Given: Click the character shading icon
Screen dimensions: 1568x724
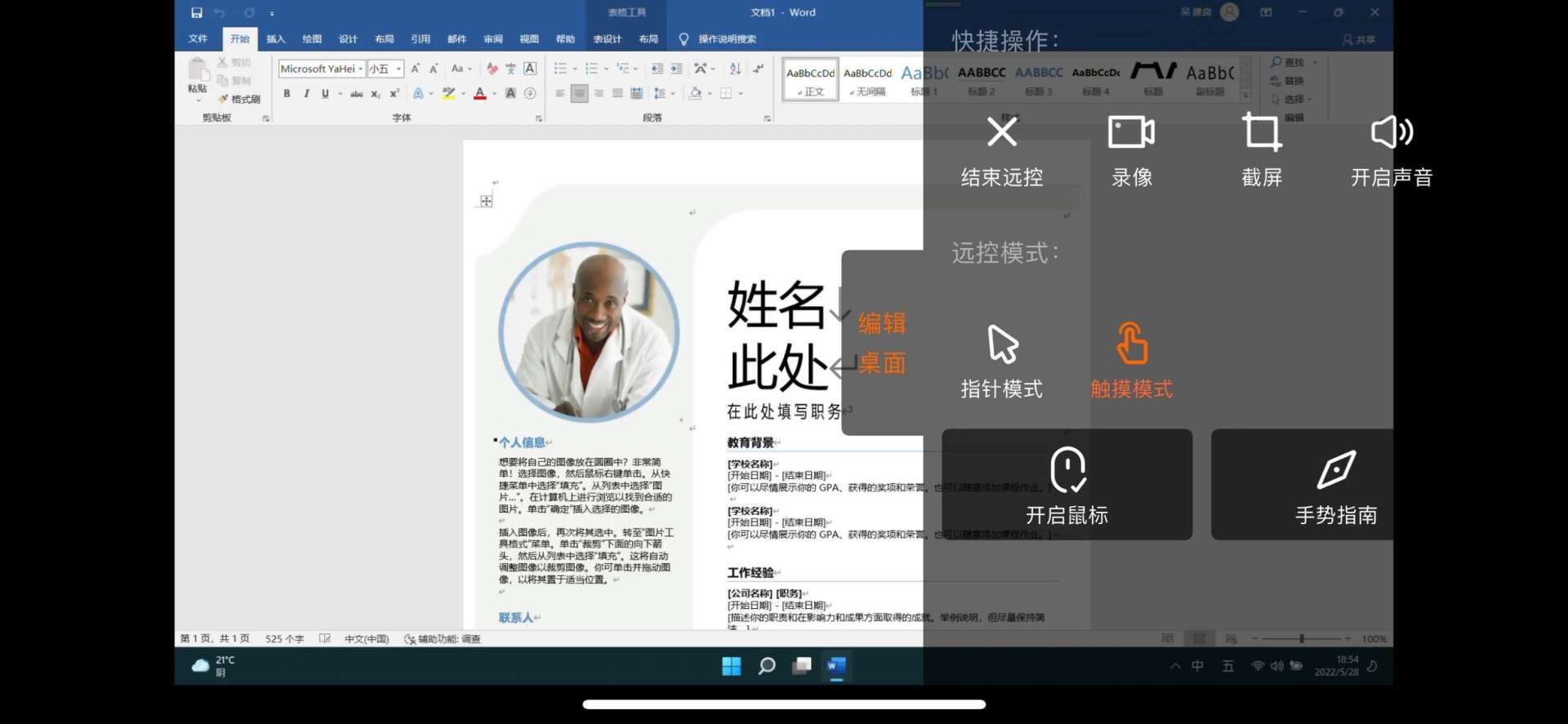Looking at the screenshot, I should pyautogui.click(x=510, y=94).
